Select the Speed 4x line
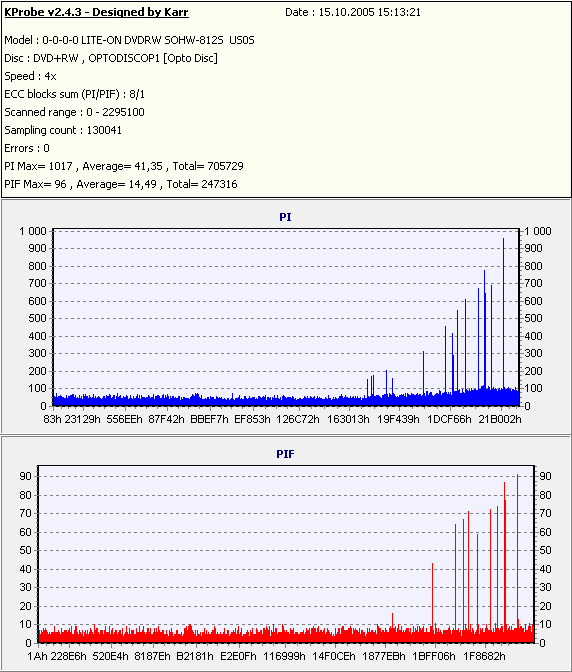 click(x=30, y=76)
